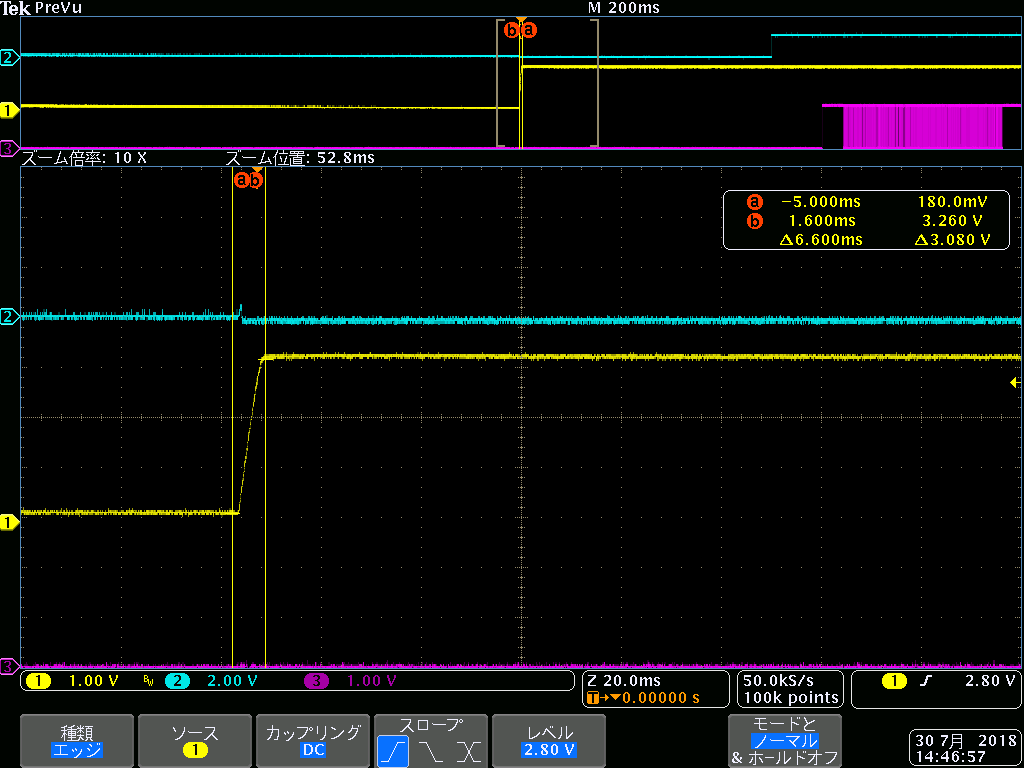Click the ズーム位置: 52.8ms label
This screenshot has width=1024, height=768.
click(300, 159)
